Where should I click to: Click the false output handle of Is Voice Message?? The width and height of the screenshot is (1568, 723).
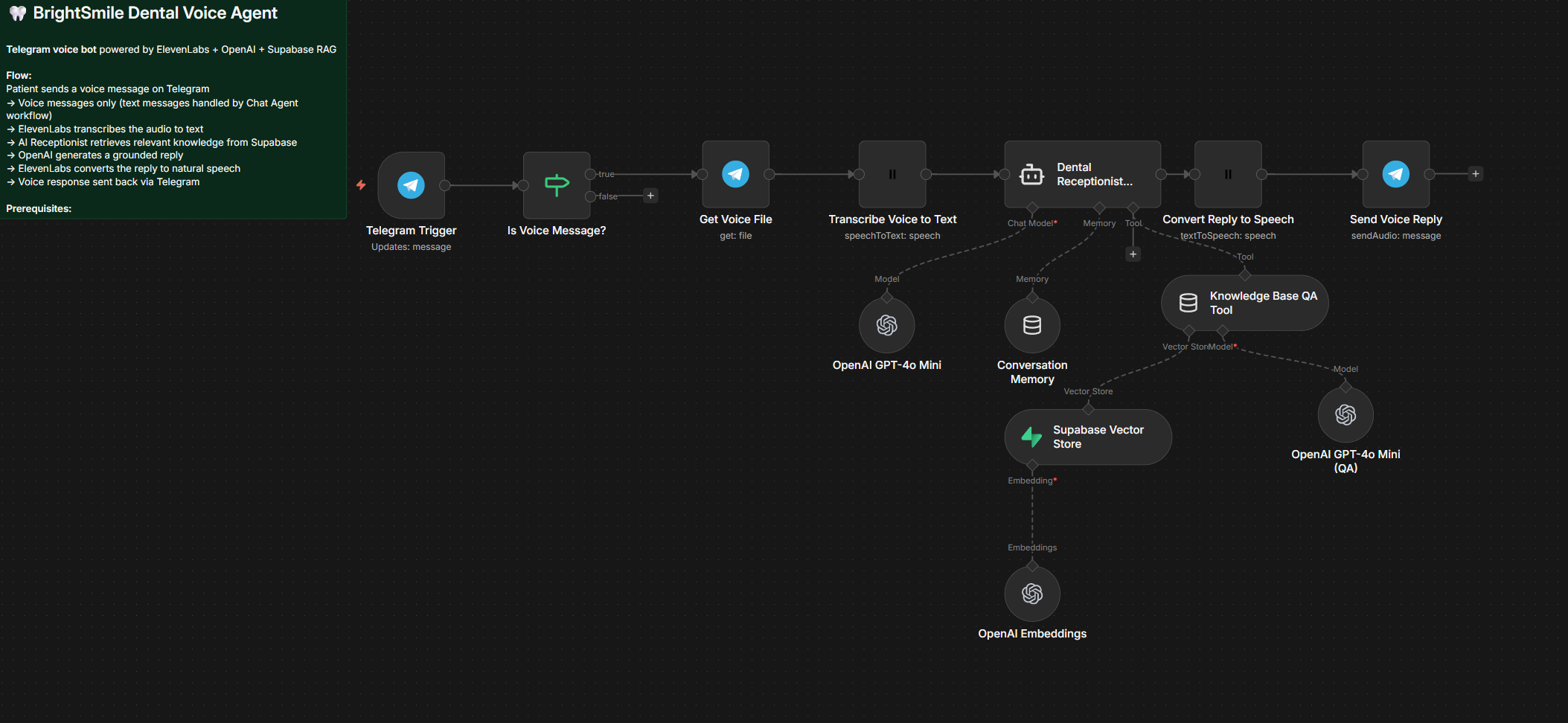coord(590,196)
